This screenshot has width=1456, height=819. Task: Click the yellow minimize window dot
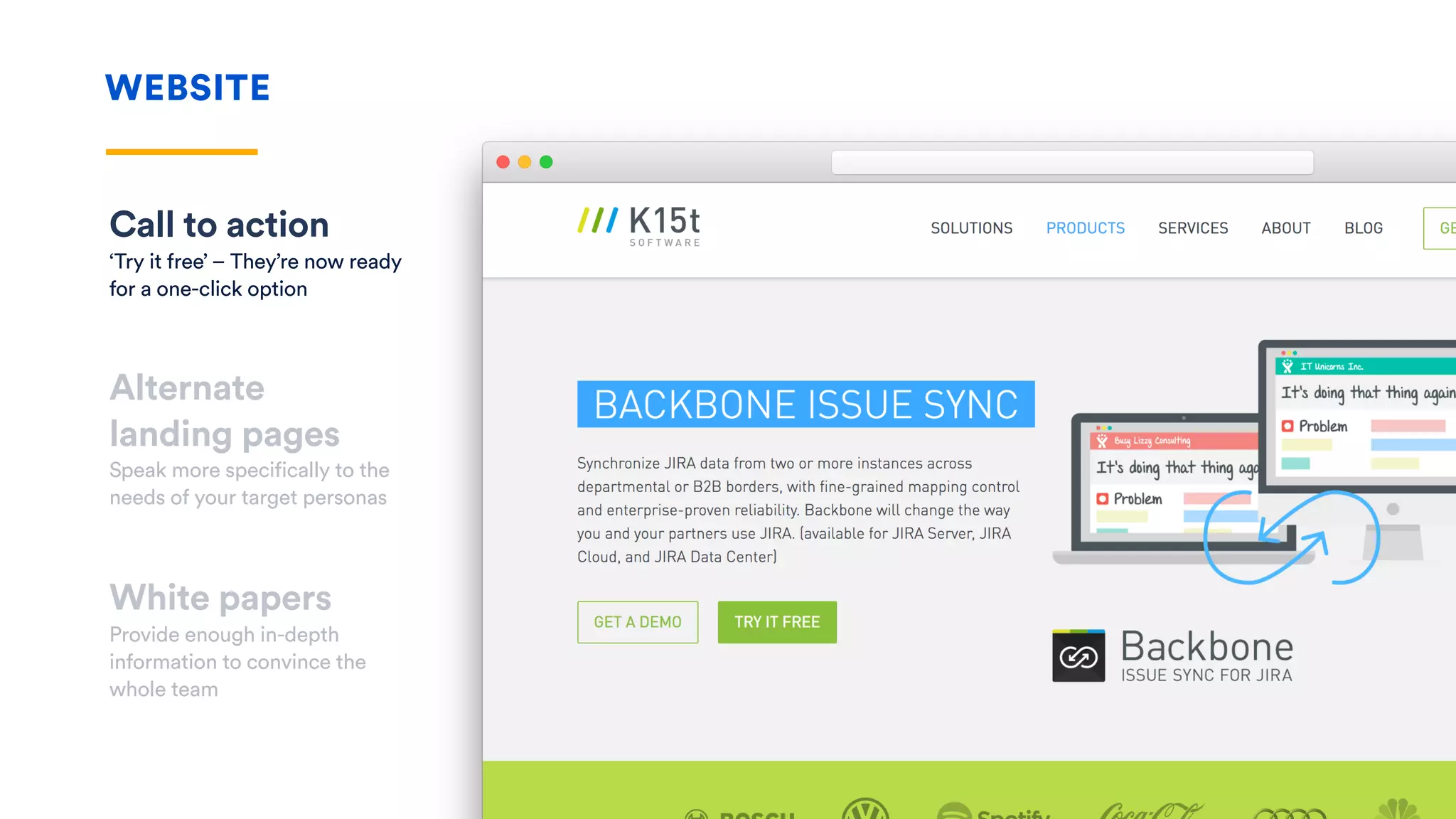click(x=525, y=162)
